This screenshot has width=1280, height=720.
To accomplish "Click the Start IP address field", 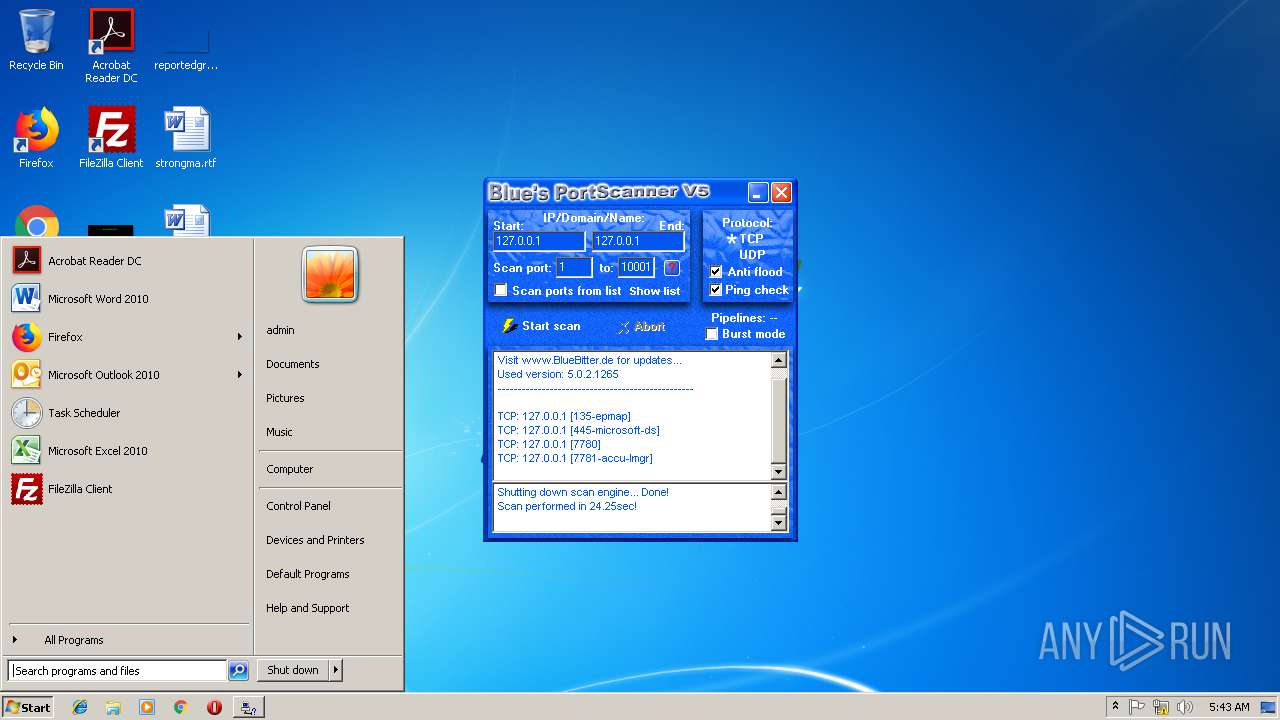I will pyautogui.click(x=539, y=241).
